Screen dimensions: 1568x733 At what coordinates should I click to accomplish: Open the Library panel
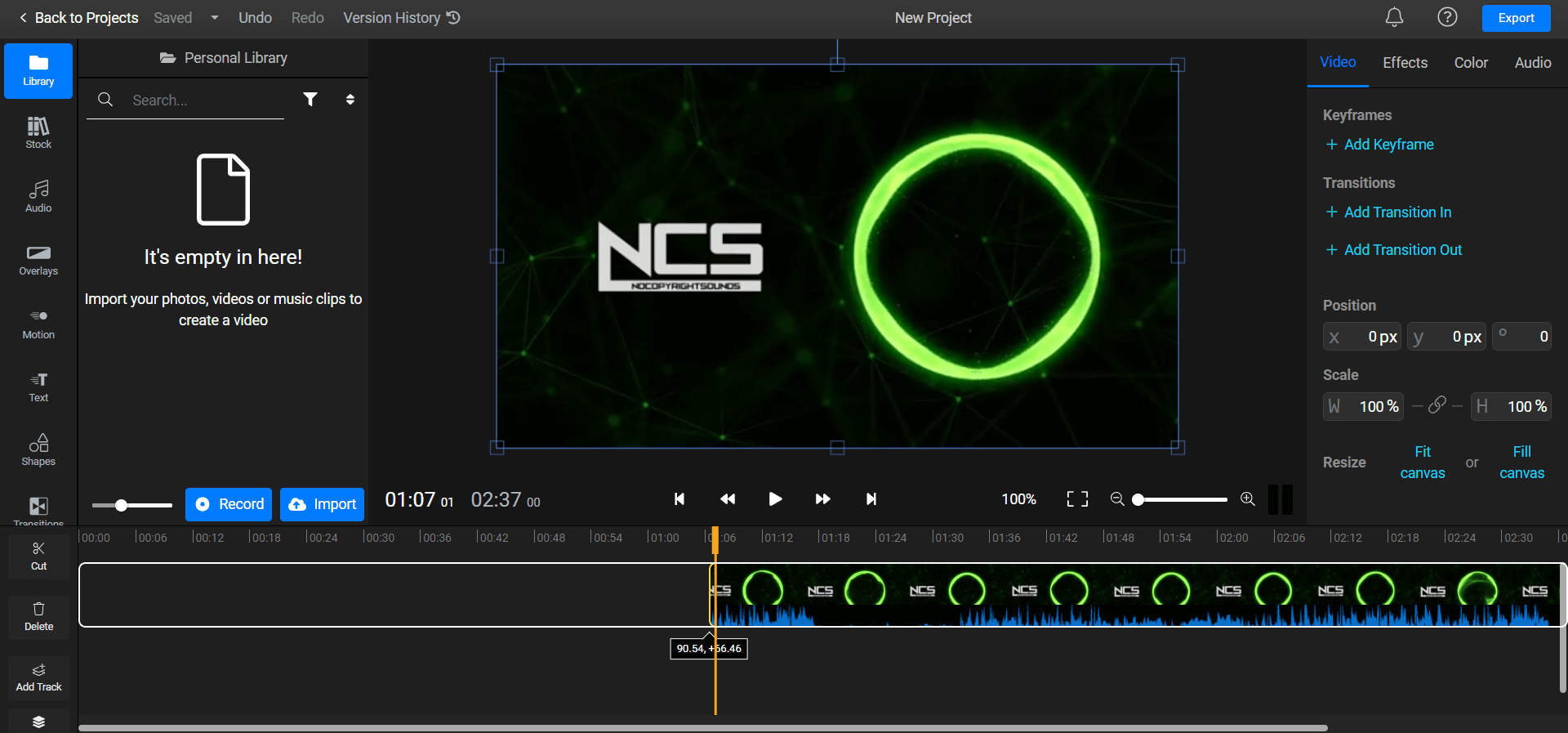point(38,71)
